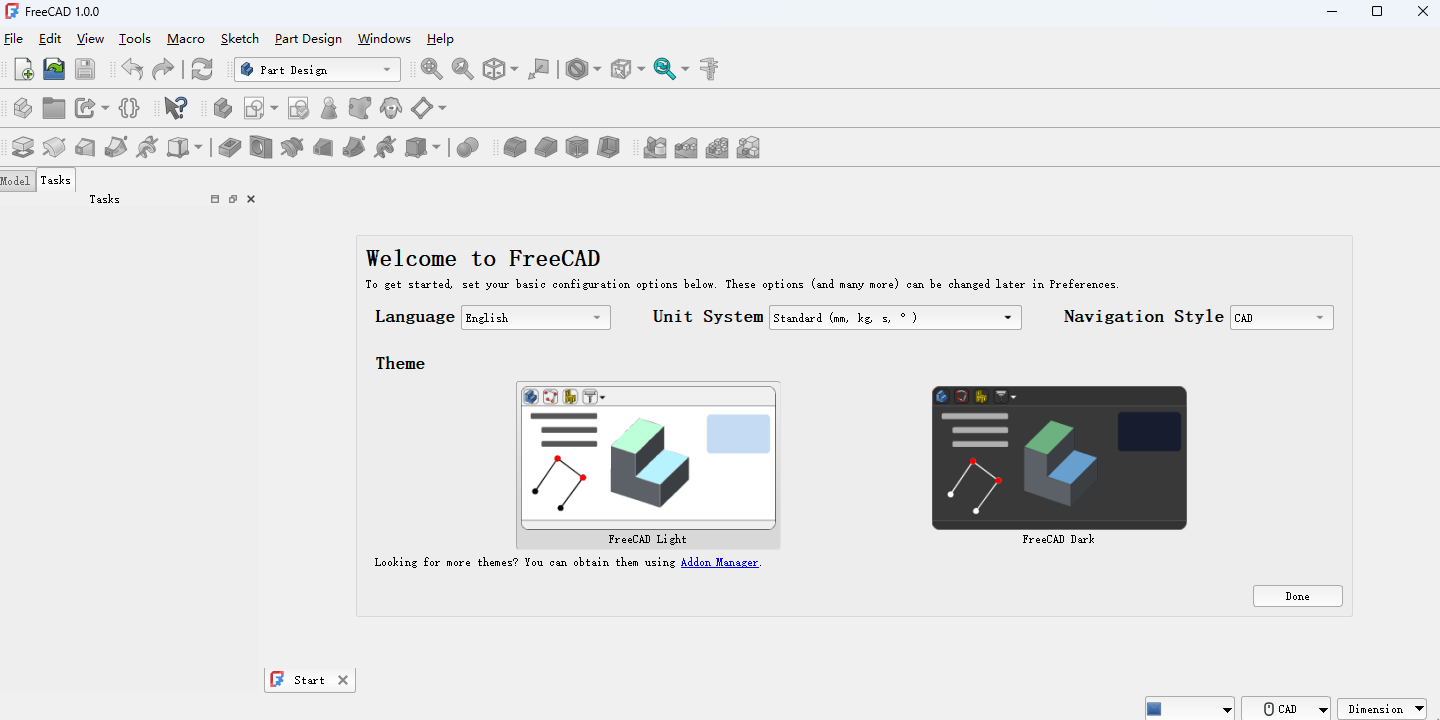This screenshot has height=720, width=1440.
Task: Click the What's This help cursor icon
Action: click(x=176, y=108)
